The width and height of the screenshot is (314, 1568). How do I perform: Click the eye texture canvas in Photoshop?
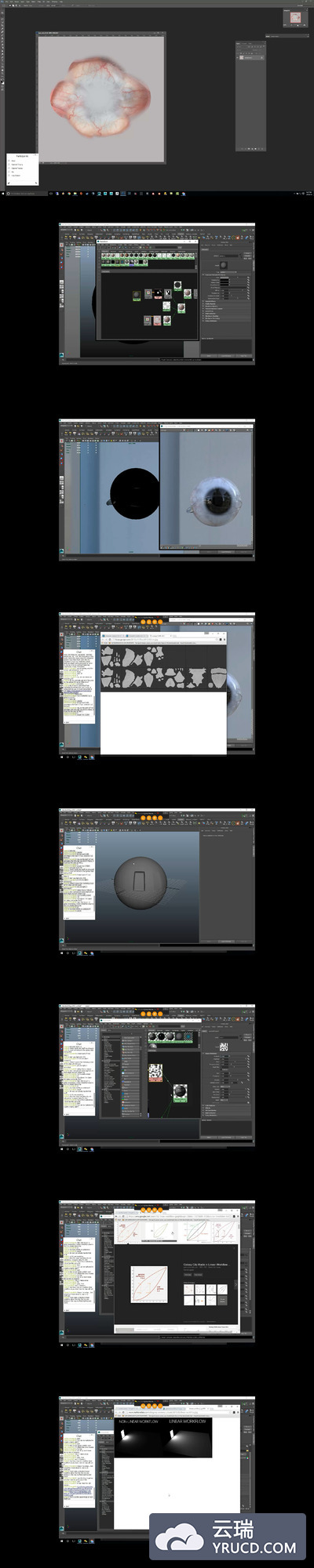pyautogui.click(x=101, y=98)
